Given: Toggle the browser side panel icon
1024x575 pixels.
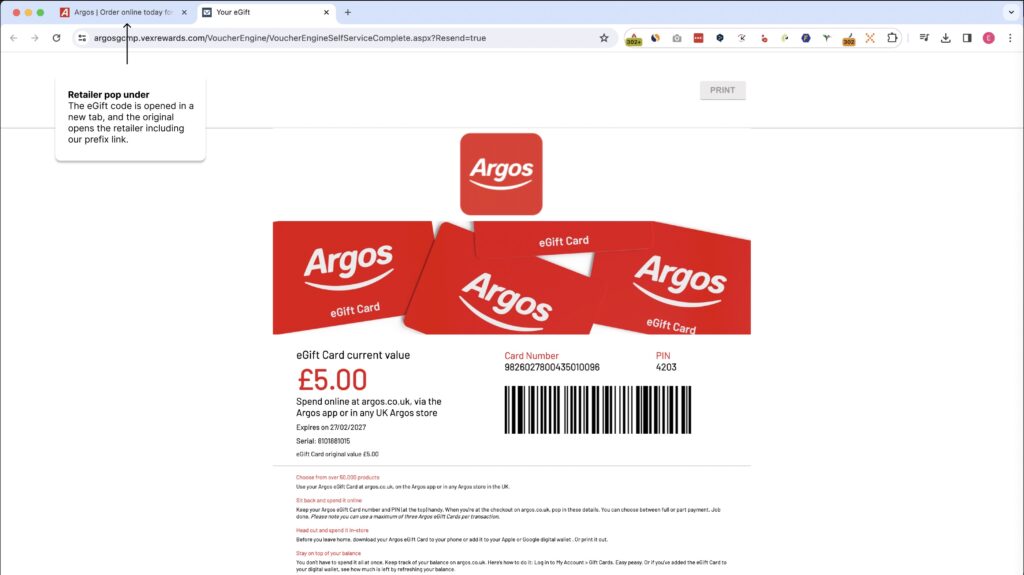Looking at the screenshot, I should 967,38.
